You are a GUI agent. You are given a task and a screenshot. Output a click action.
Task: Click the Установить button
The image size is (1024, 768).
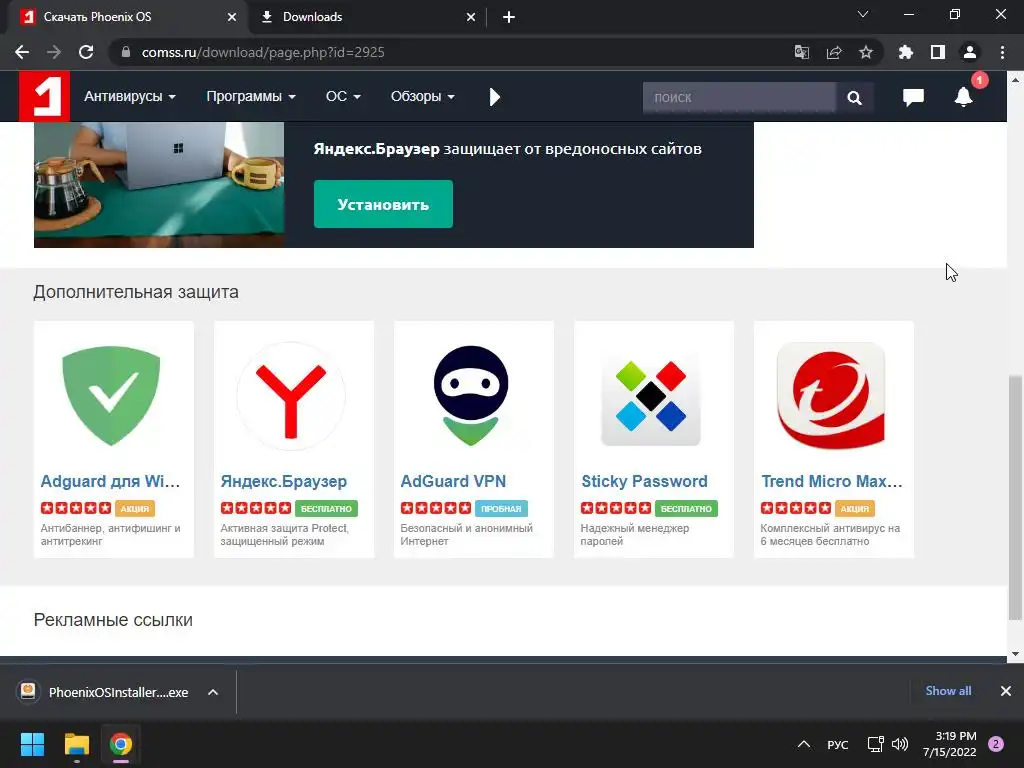[383, 204]
